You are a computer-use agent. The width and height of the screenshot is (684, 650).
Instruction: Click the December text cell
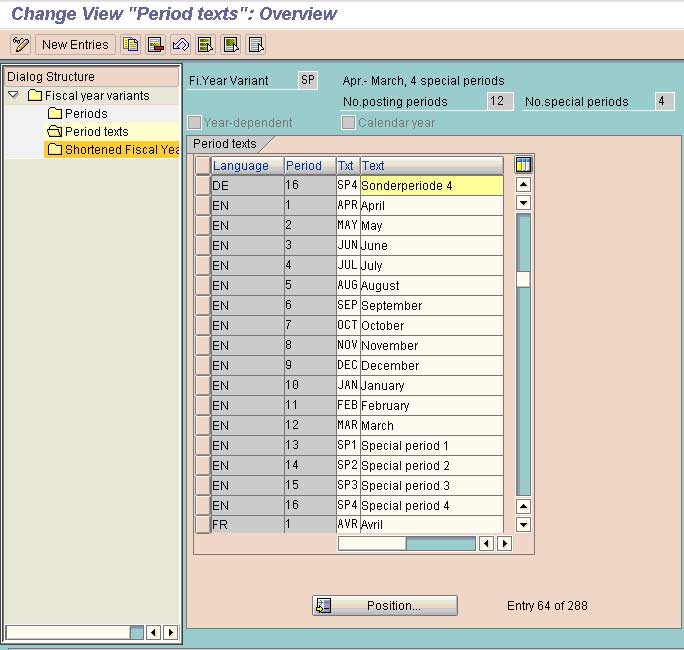pos(431,366)
